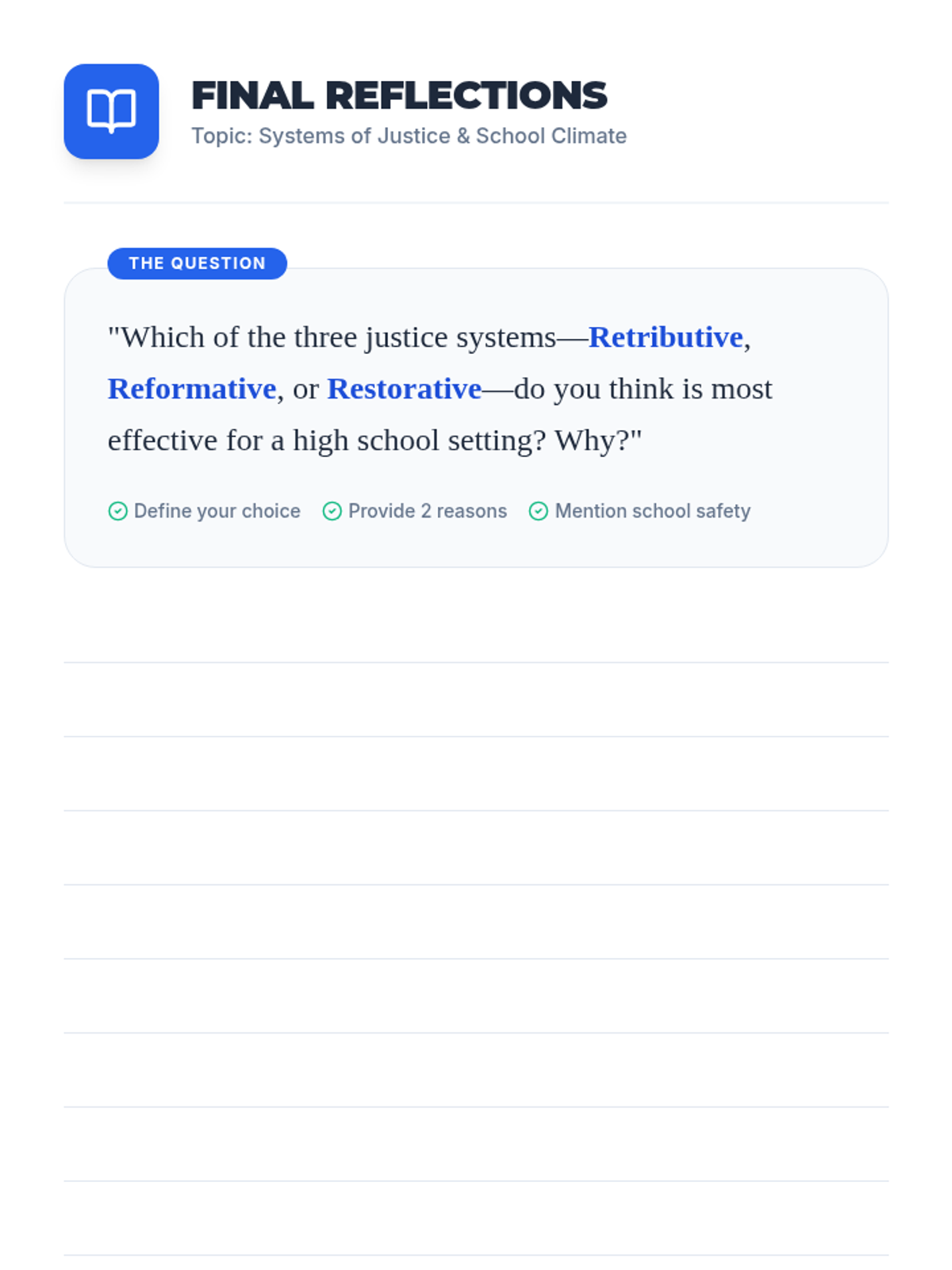
Task: Click the words 'high school setting' in question
Action: [x=419, y=441]
